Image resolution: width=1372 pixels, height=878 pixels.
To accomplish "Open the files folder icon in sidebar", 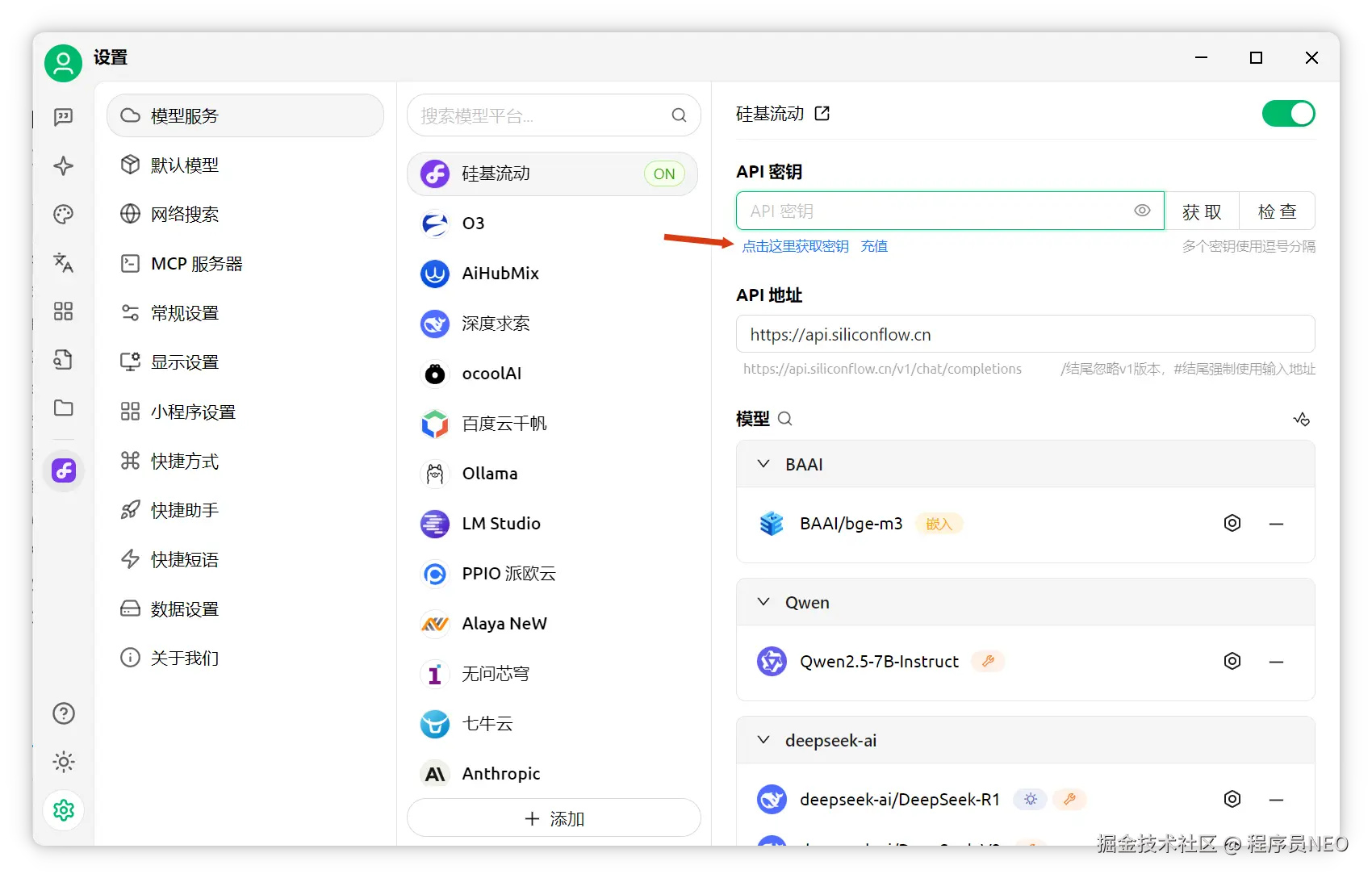I will (63, 408).
